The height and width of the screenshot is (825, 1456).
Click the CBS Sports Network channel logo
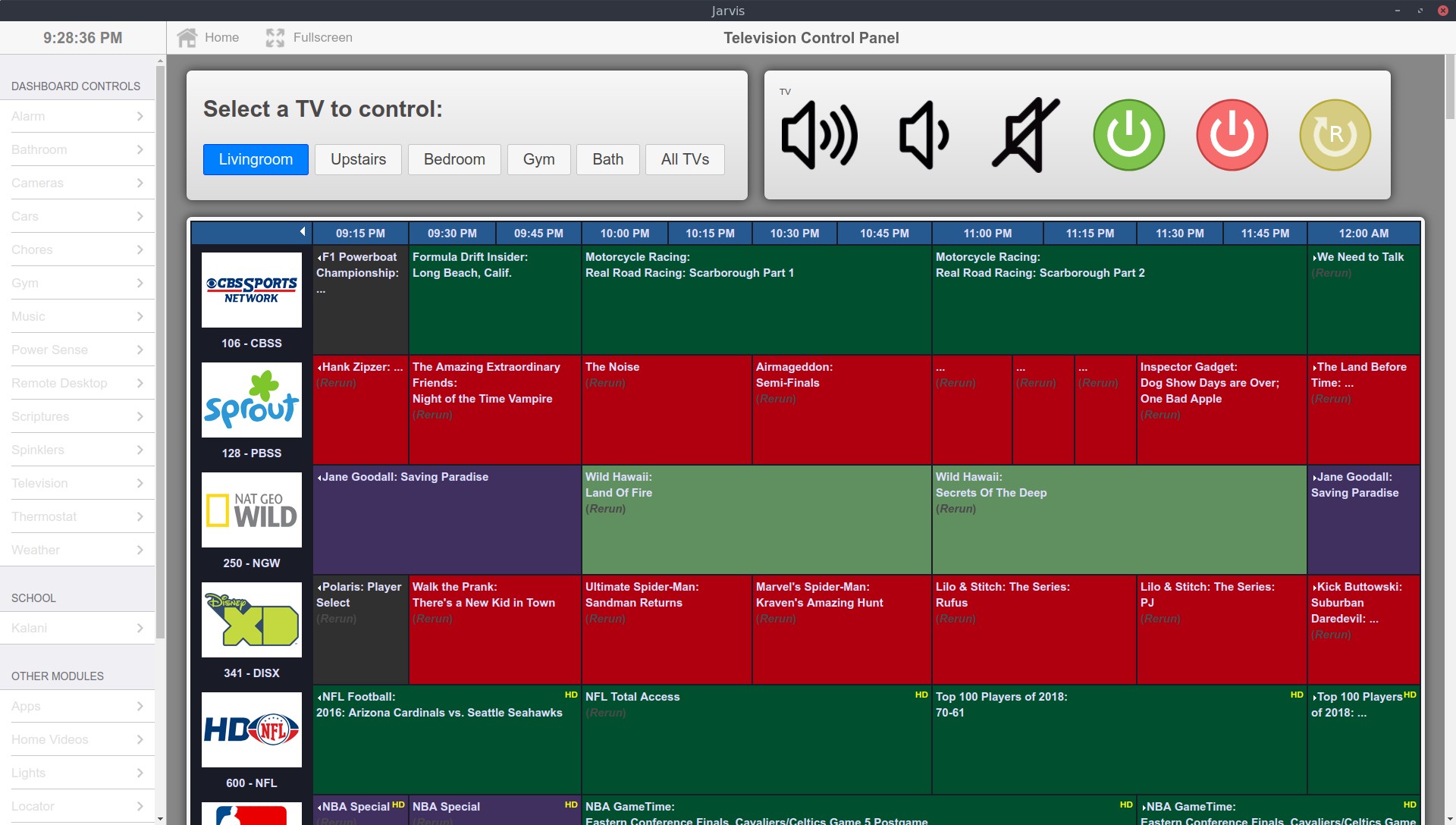coord(252,290)
